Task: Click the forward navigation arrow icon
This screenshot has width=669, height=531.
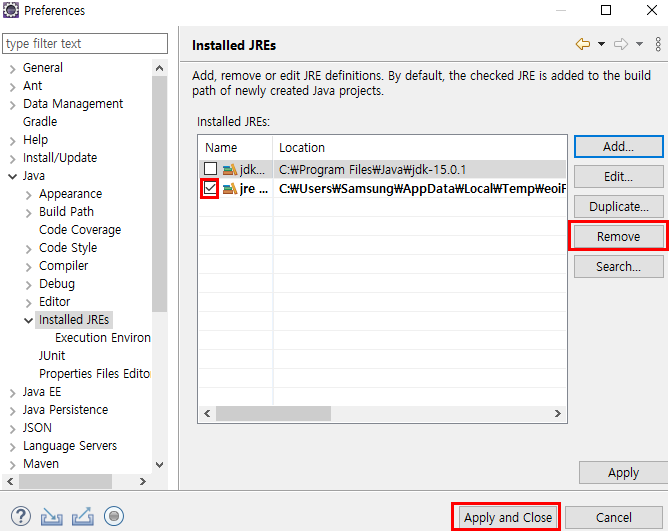Action: point(621,44)
